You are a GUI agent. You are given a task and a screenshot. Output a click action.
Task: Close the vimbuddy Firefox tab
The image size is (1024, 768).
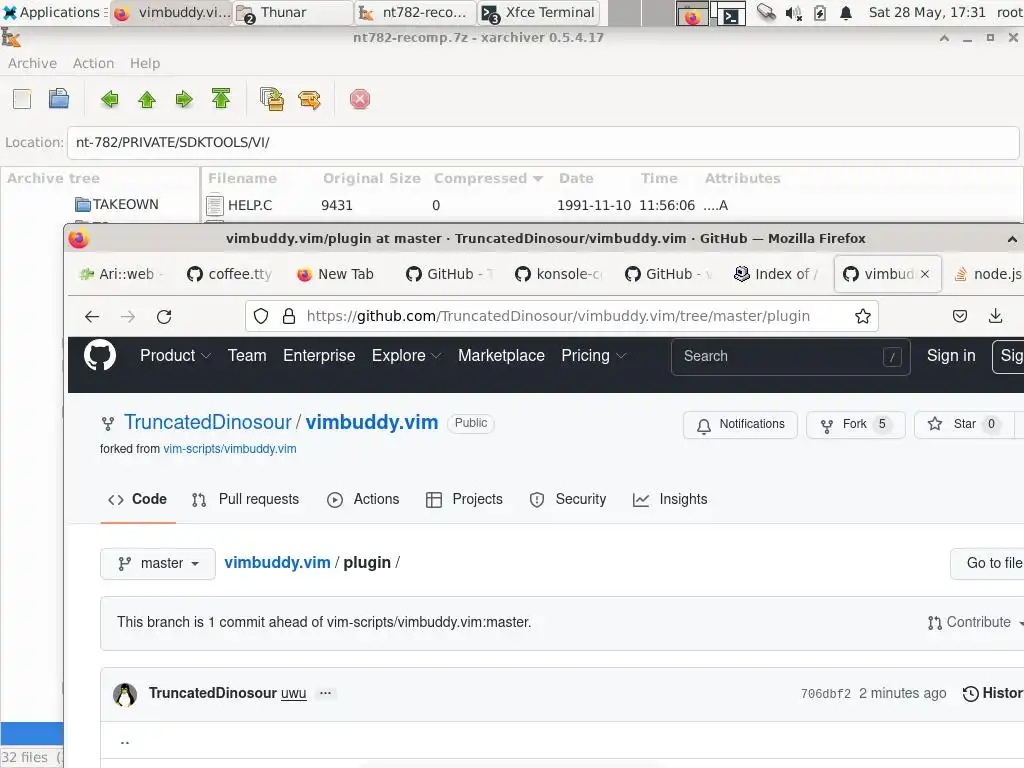[925, 274]
